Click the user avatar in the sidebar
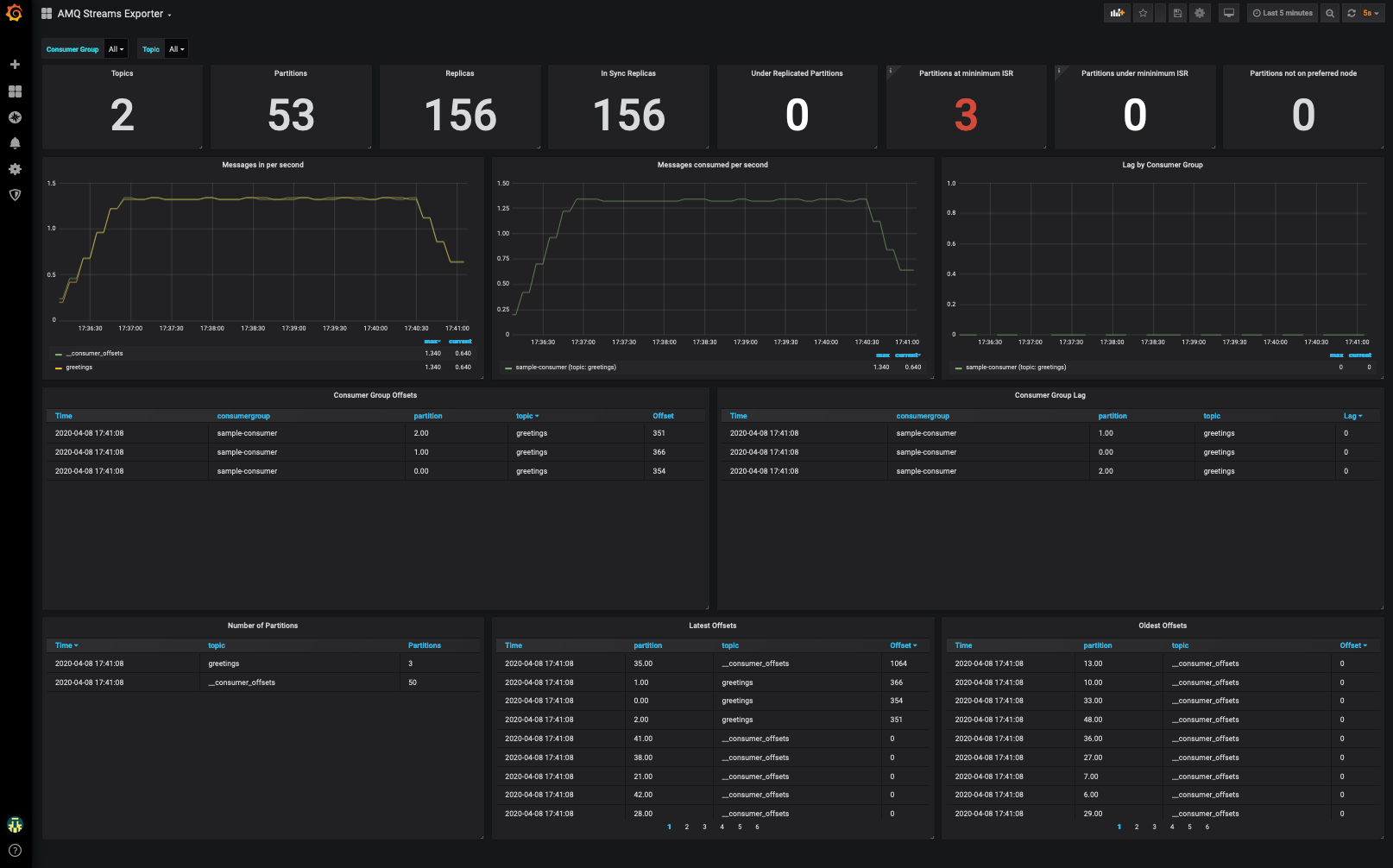The width and height of the screenshot is (1393, 868). 15,825
